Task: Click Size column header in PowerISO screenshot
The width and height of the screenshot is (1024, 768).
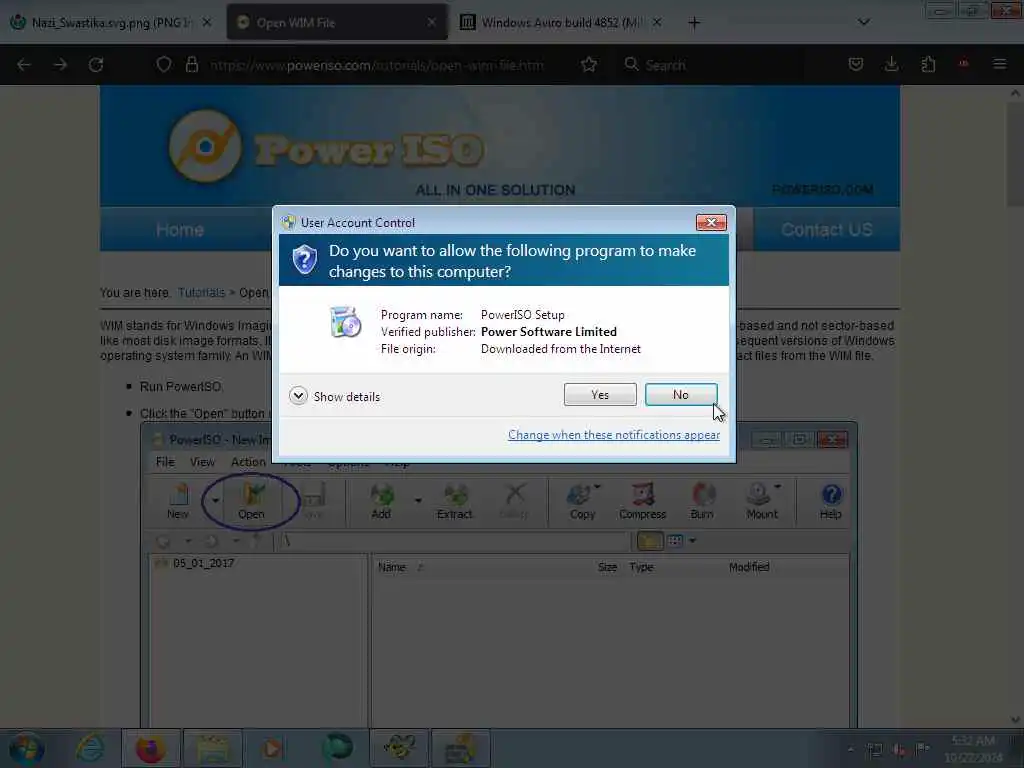Action: click(x=607, y=567)
